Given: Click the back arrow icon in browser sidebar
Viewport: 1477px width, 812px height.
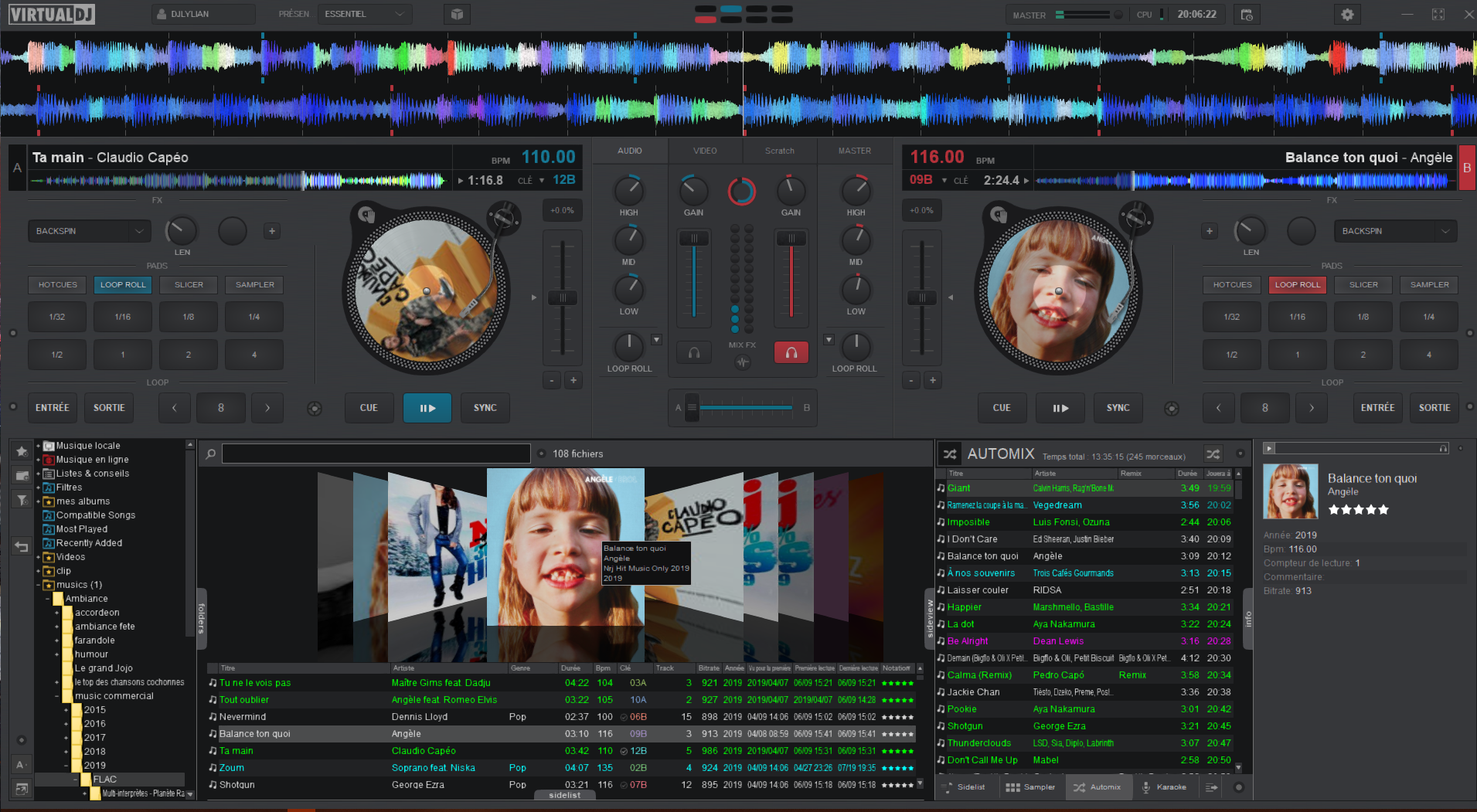Looking at the screenshot, I should (x=22, y=547).
